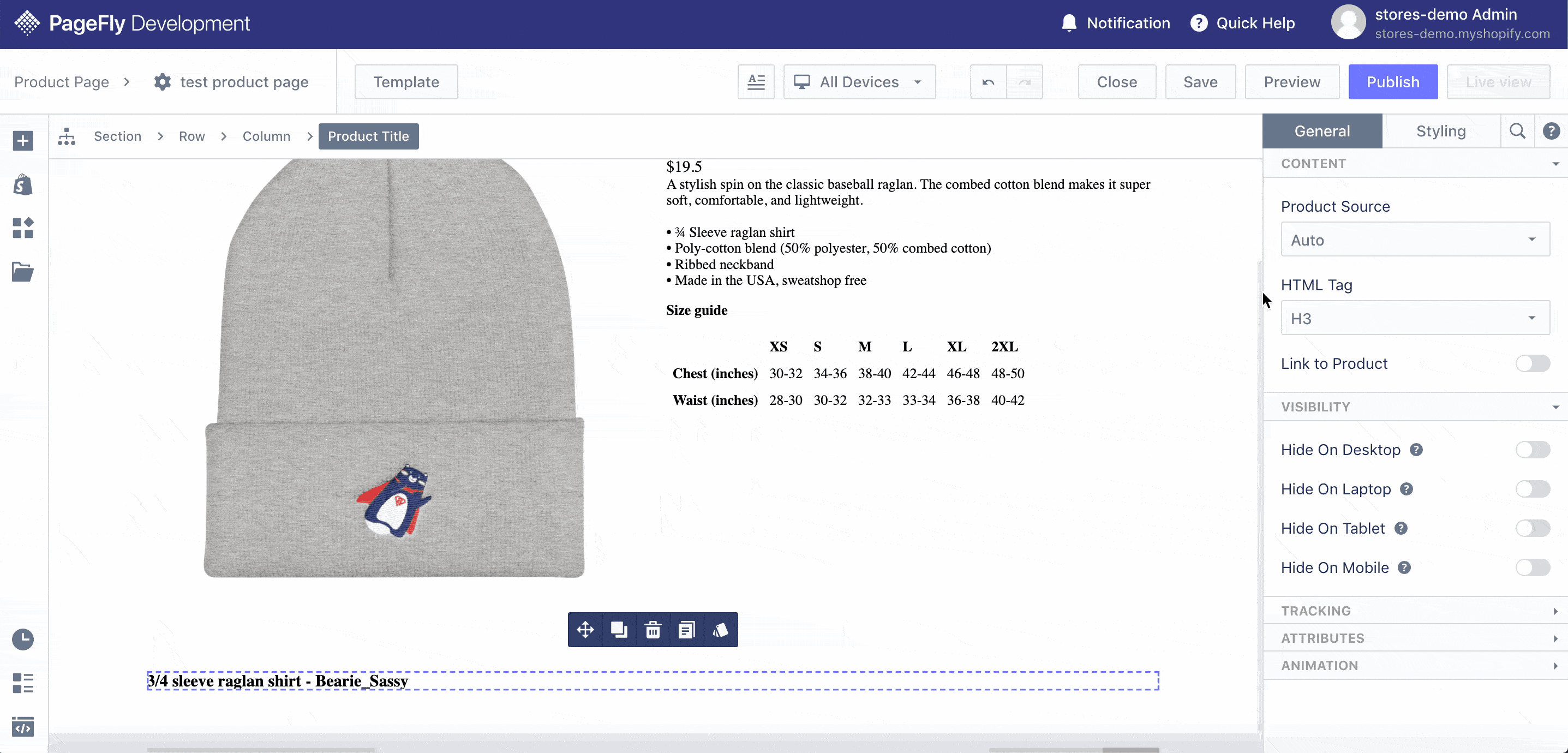
Task: Click the canvas vertical scrollbar
Action: coord(1258,496)
